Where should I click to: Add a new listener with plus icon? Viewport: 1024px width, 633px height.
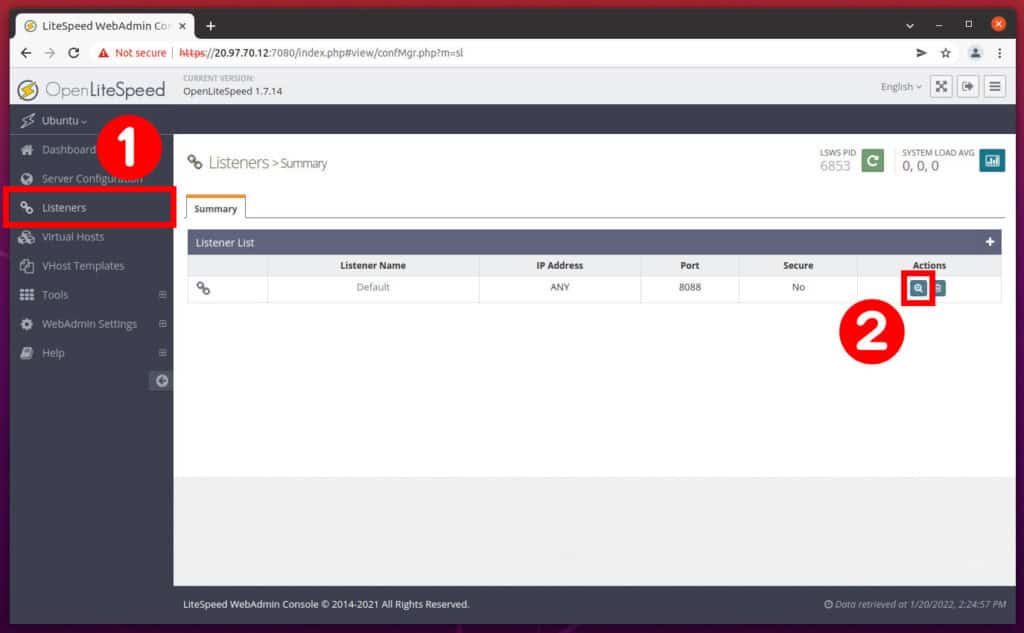pyautogui.click(x=990, y=242)
